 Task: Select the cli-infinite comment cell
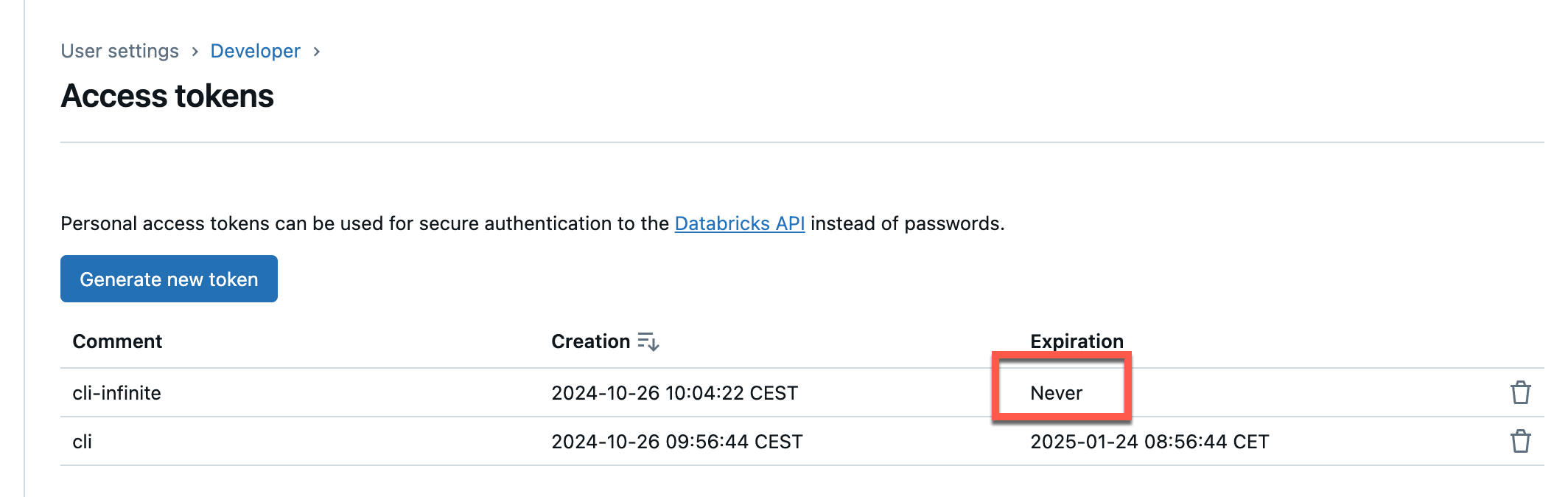pos(116,393)
